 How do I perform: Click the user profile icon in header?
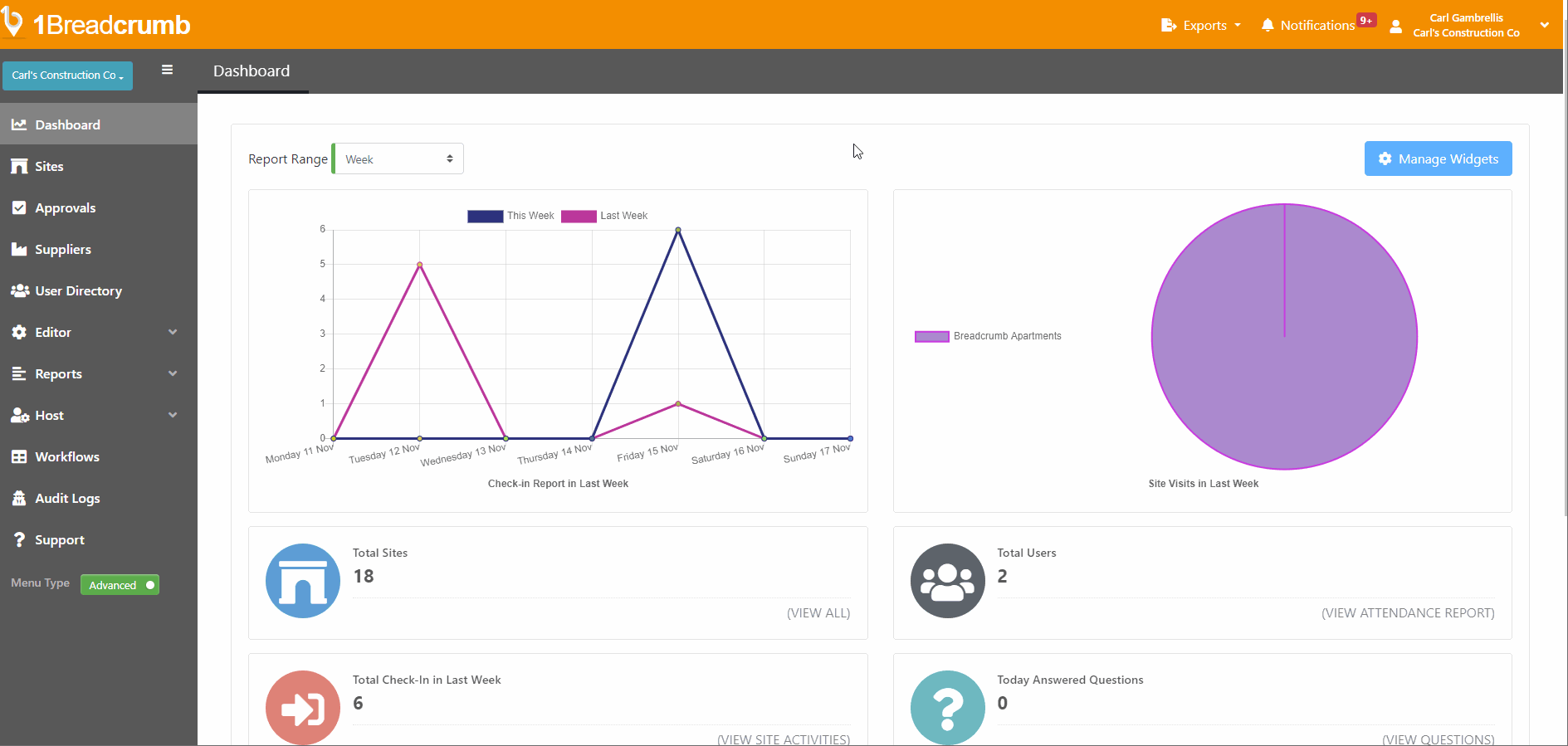pos(1396,27)
